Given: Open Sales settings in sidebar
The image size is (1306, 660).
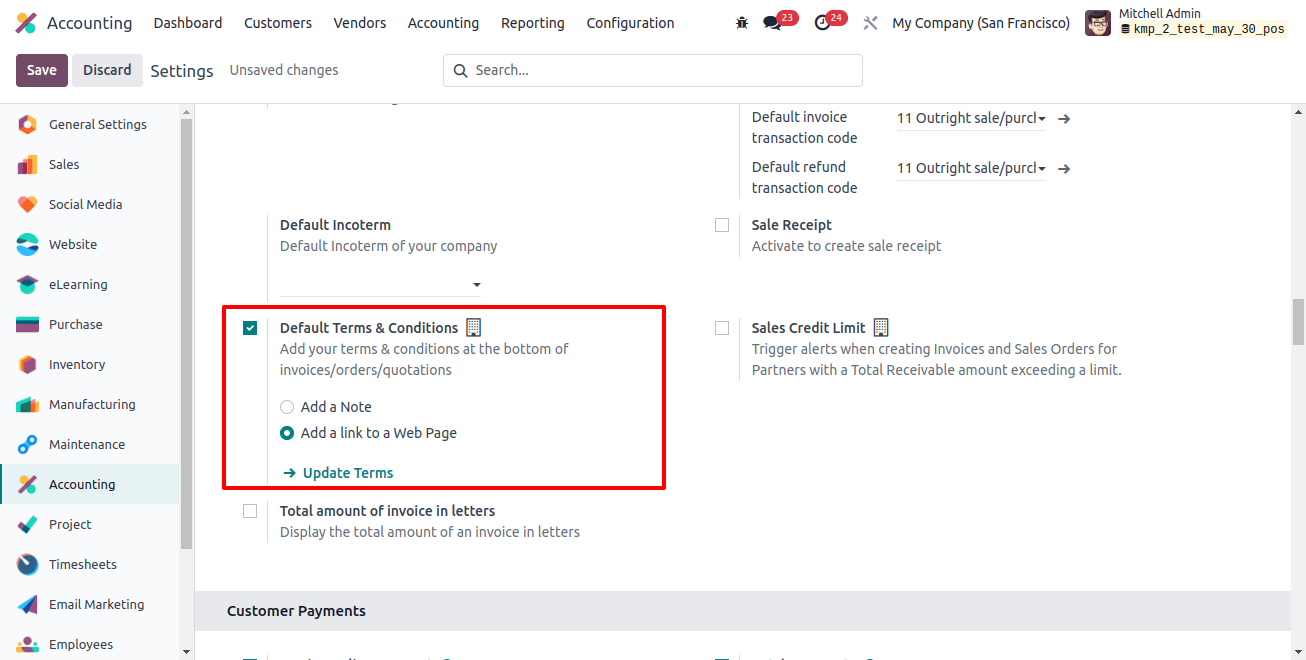Looking at the screenshot, I should [x=90, y=164].
